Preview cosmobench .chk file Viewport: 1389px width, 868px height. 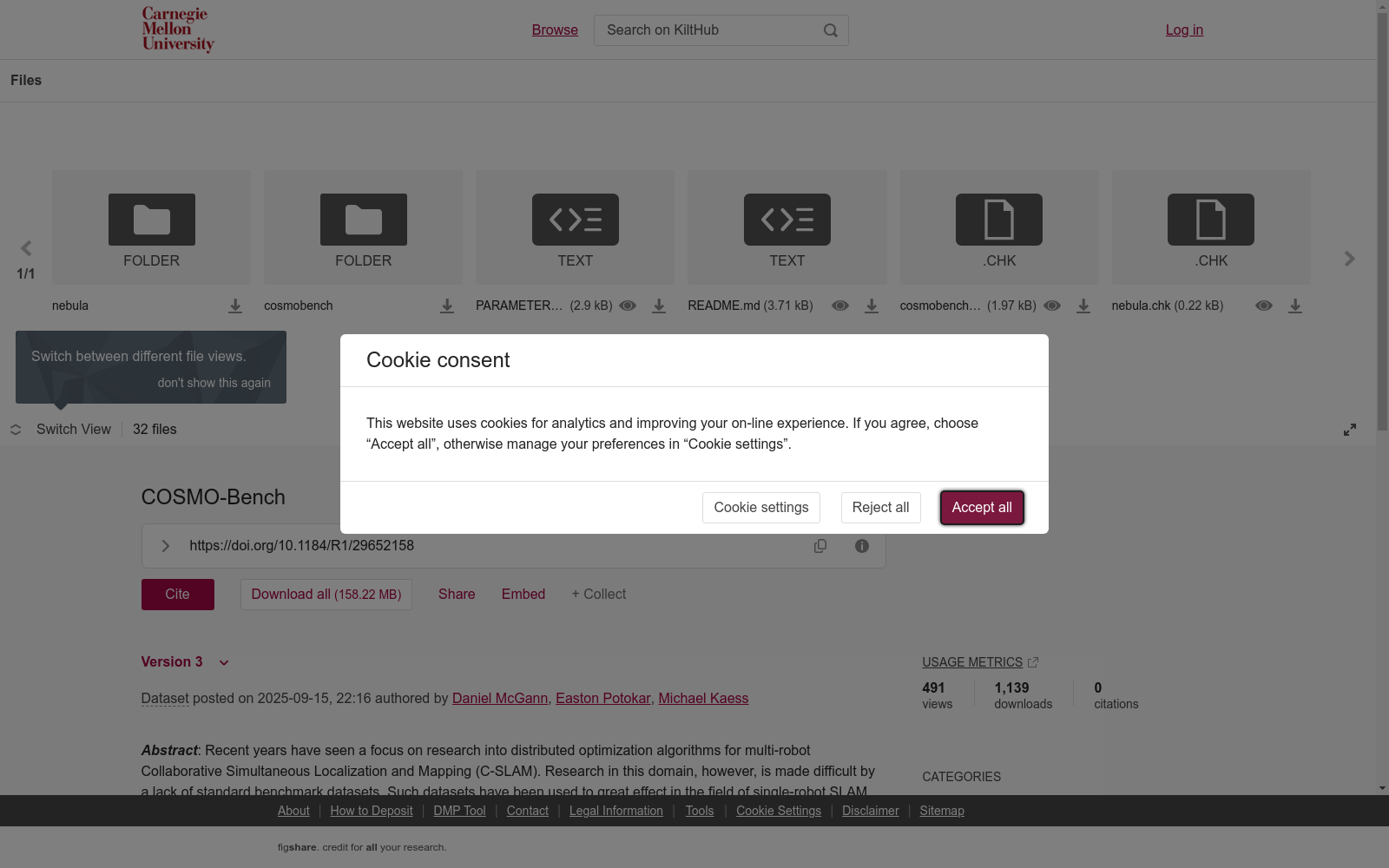tap(1052, 306)
